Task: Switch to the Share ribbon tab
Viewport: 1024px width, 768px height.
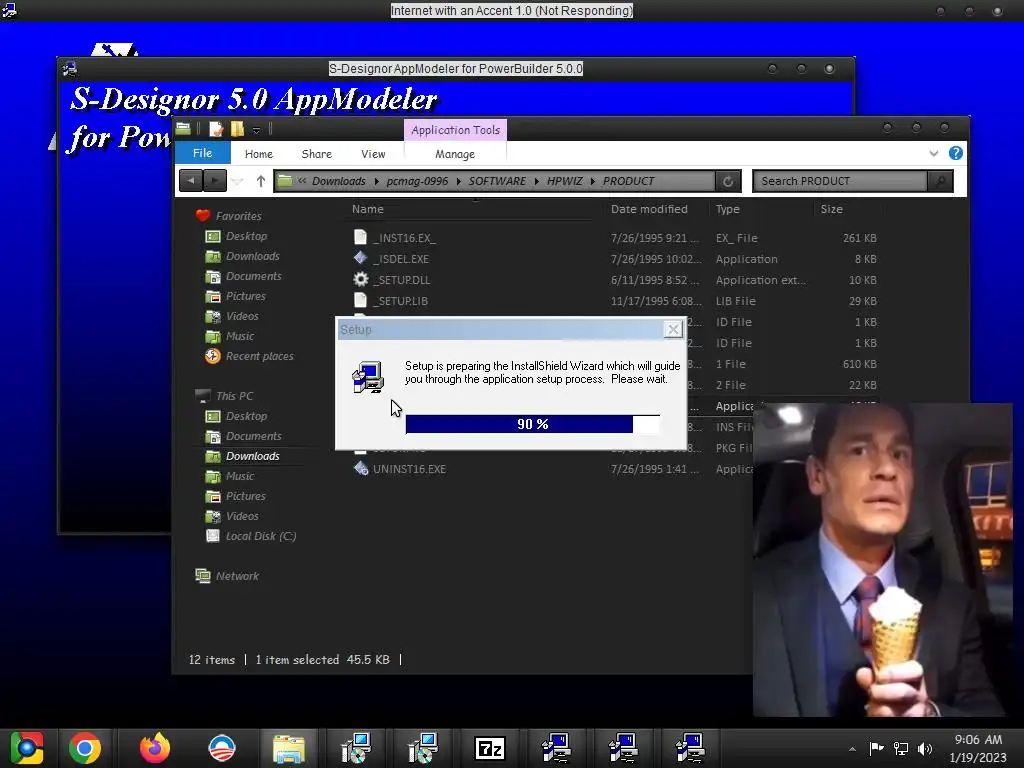Action: 317,154
